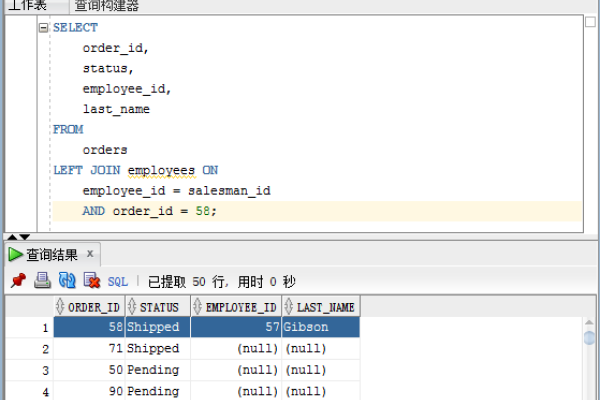Click the delete row icon

pos(92,281)
